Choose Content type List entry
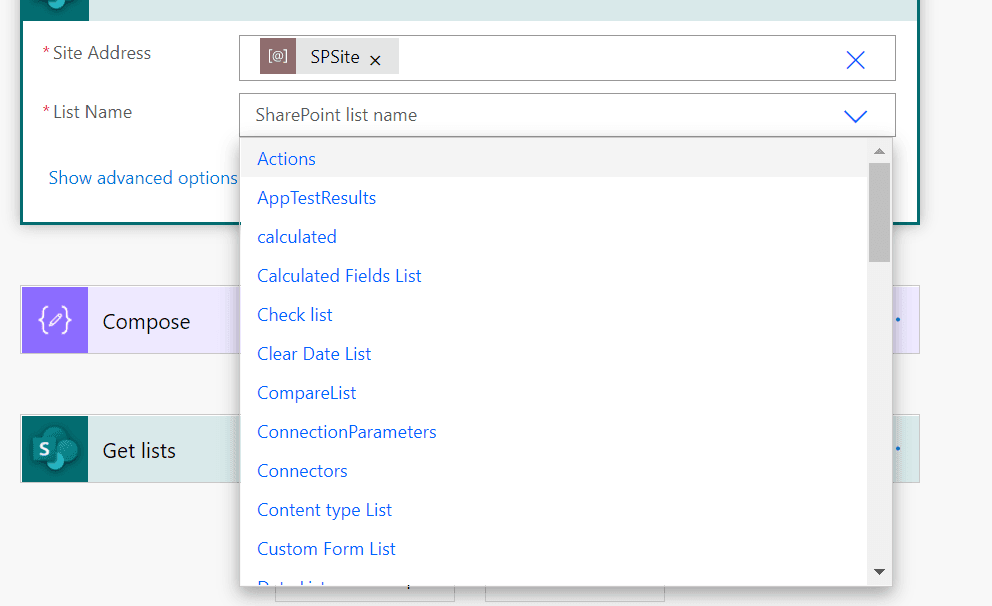The width and height of the screenshot is (992, 606). pos(554,510)
